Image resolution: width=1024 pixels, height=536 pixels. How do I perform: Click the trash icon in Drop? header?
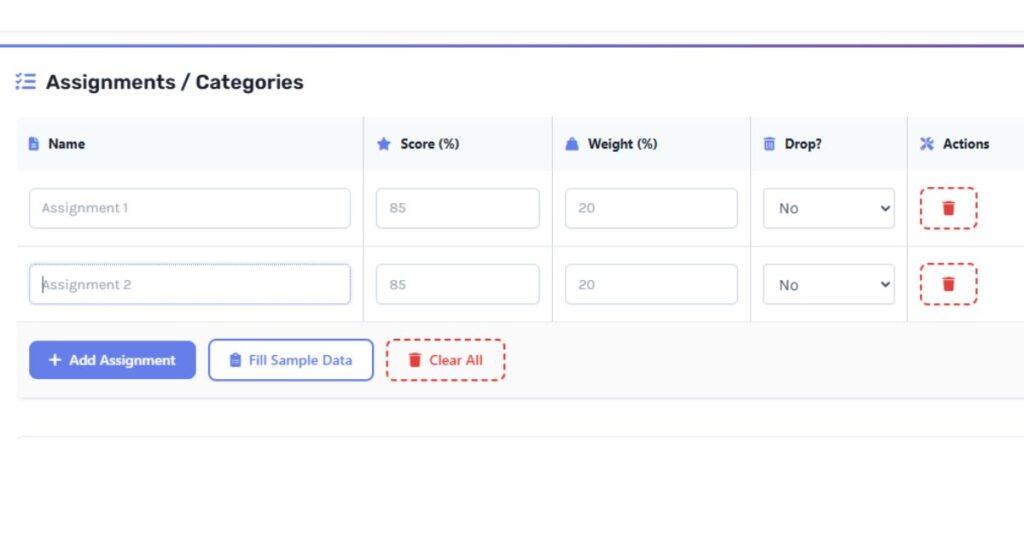(x=769, y=144)
